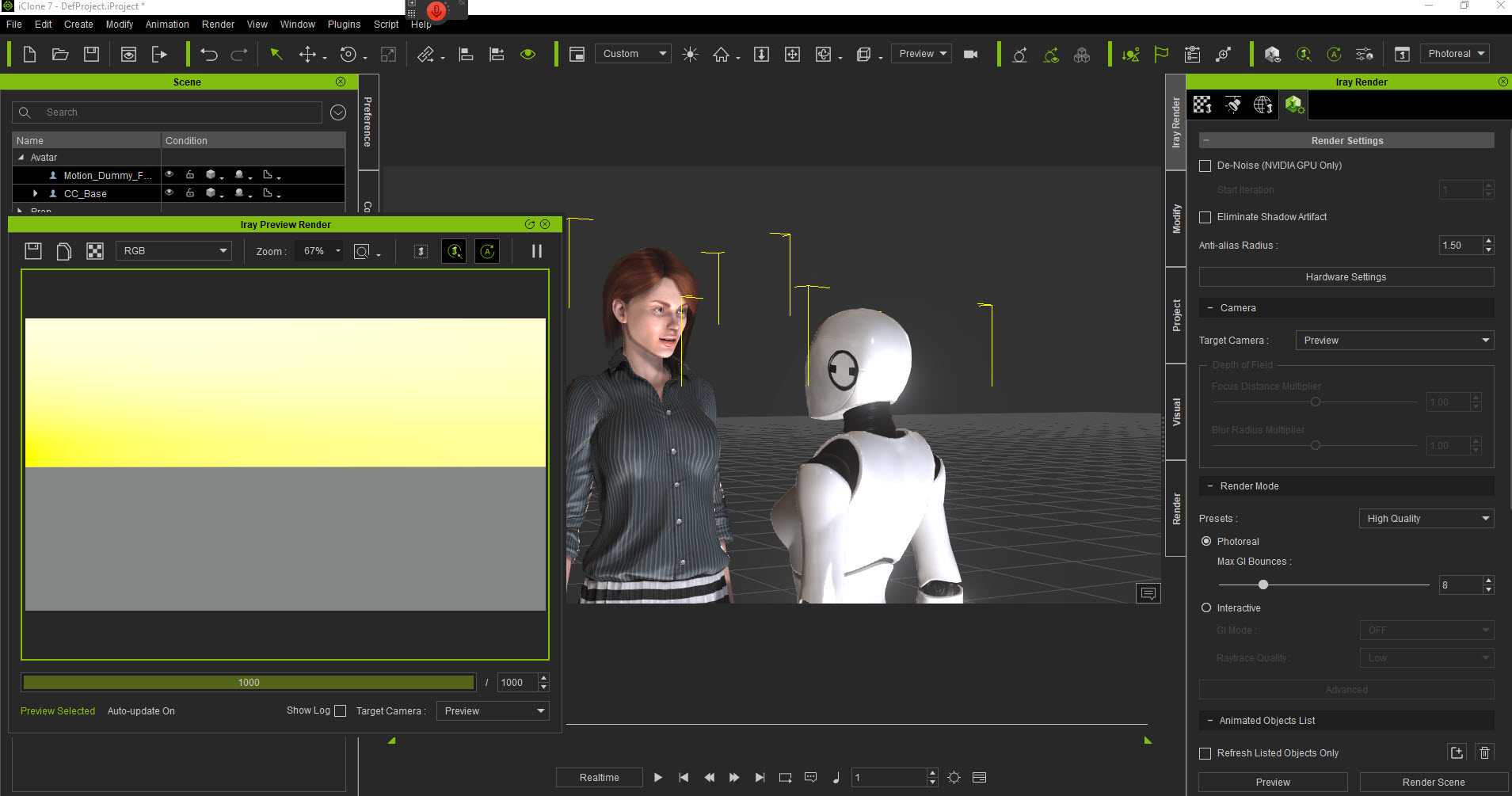
Task: Click the Anti-alias Radius value field
Action: [1461, 246]
